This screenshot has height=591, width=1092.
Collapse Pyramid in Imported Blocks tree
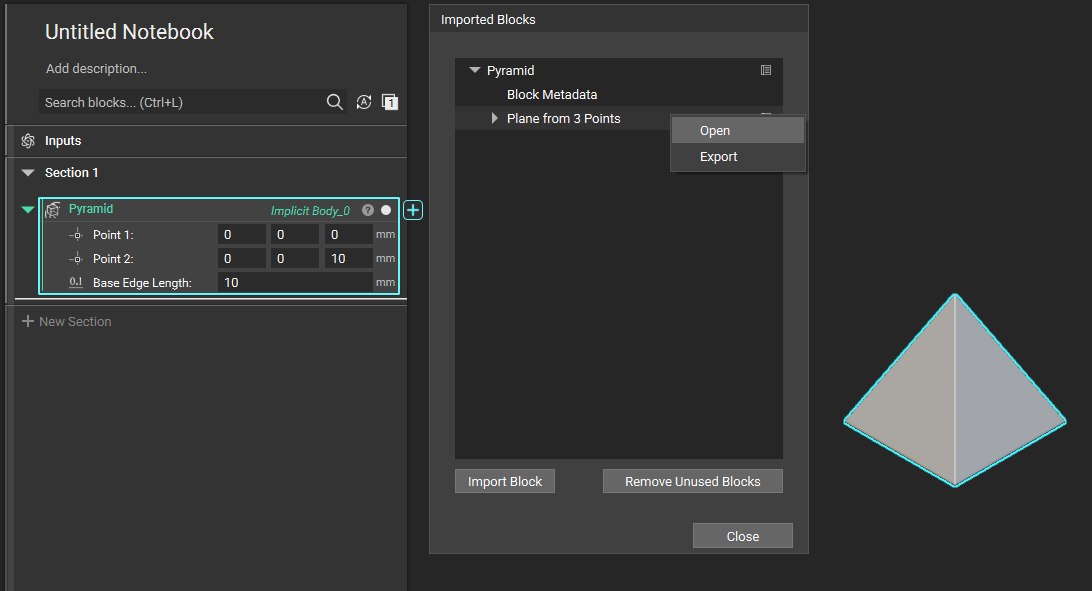(x=475, y=70)
